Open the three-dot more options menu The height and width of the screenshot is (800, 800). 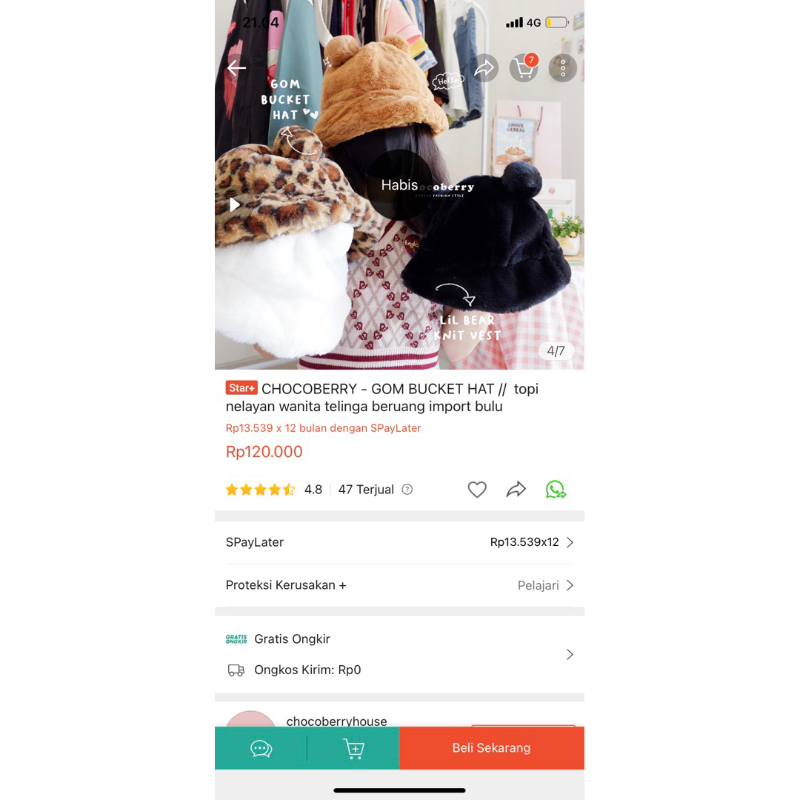(563, 67)
